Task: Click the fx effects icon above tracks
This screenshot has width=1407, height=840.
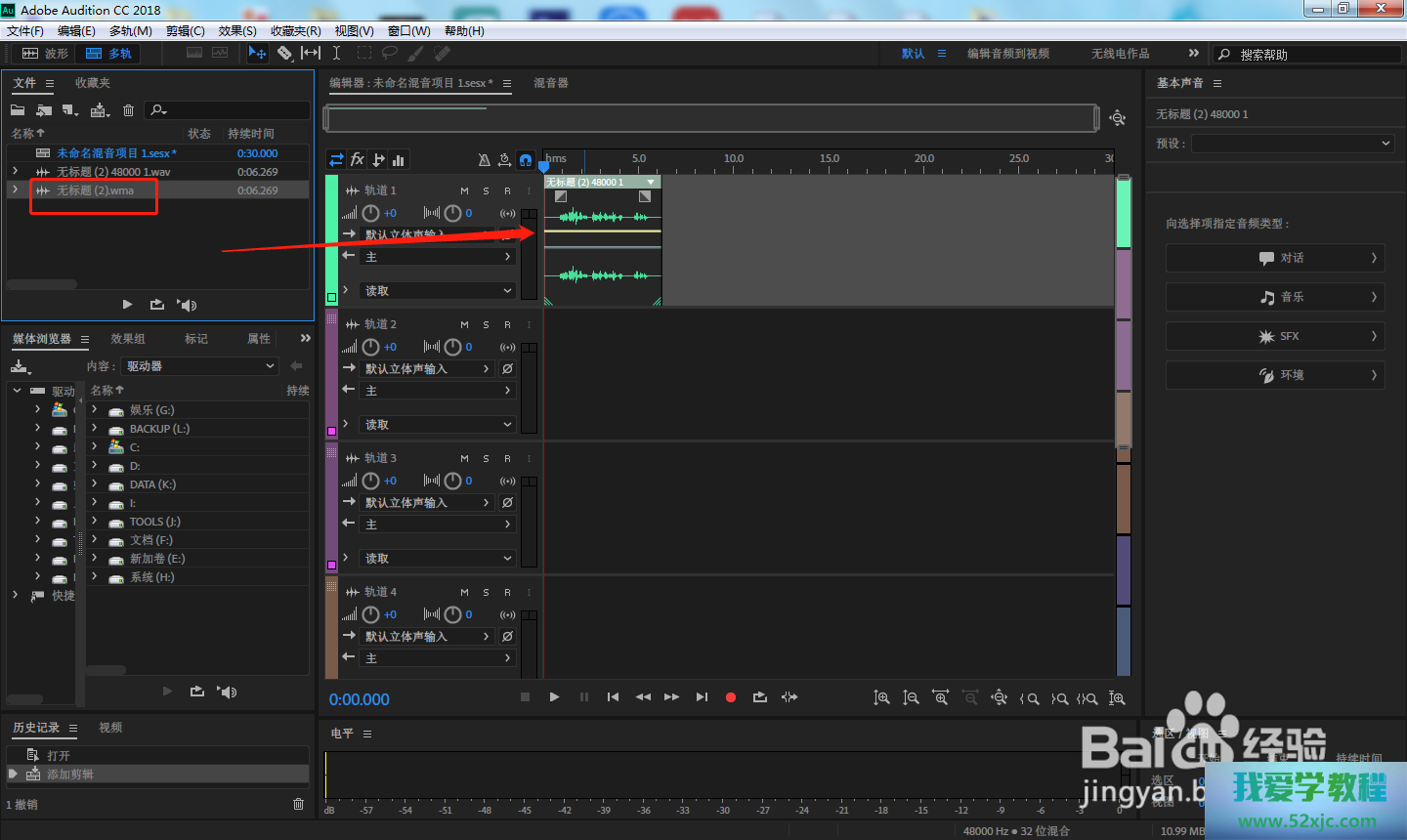Action: click(358, 159)
